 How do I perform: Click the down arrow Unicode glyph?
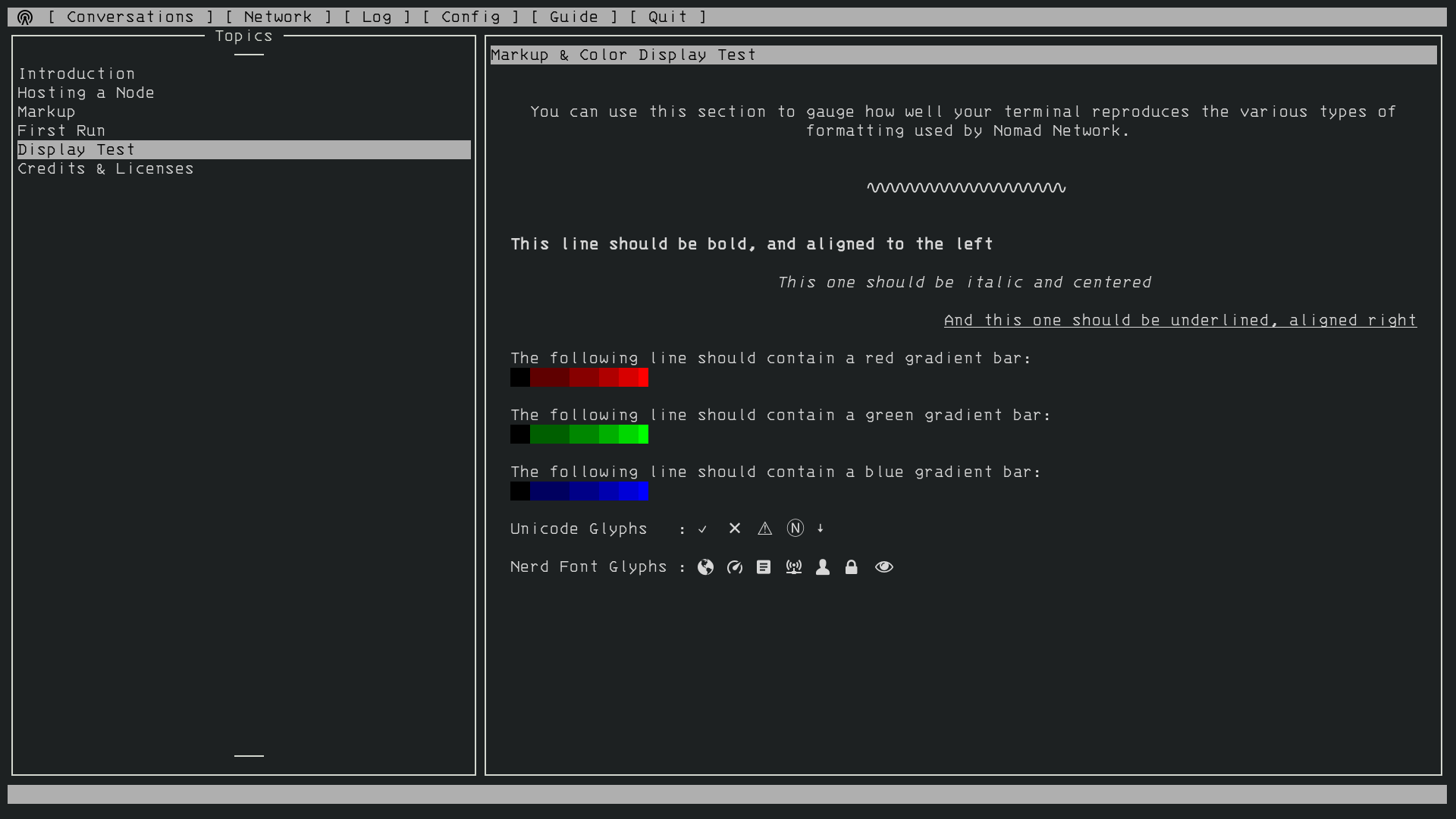821,528
